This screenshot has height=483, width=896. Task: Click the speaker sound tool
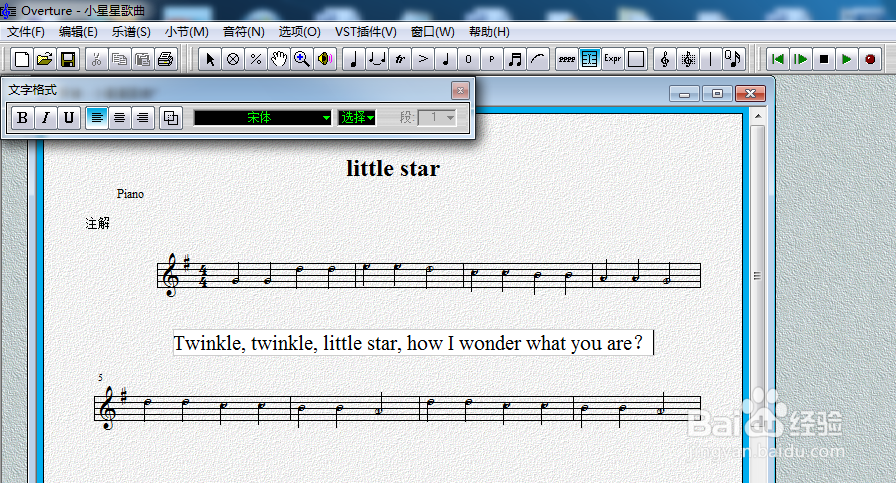(x=325, y=59)
